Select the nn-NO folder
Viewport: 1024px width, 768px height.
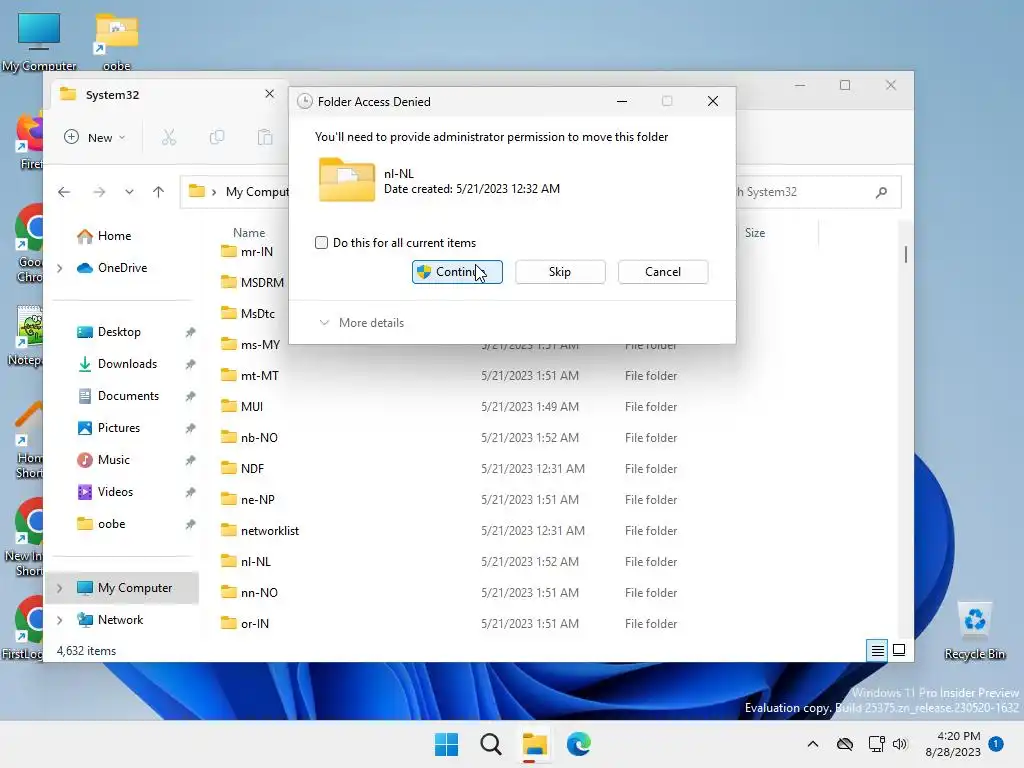click(x=249, y=593)
